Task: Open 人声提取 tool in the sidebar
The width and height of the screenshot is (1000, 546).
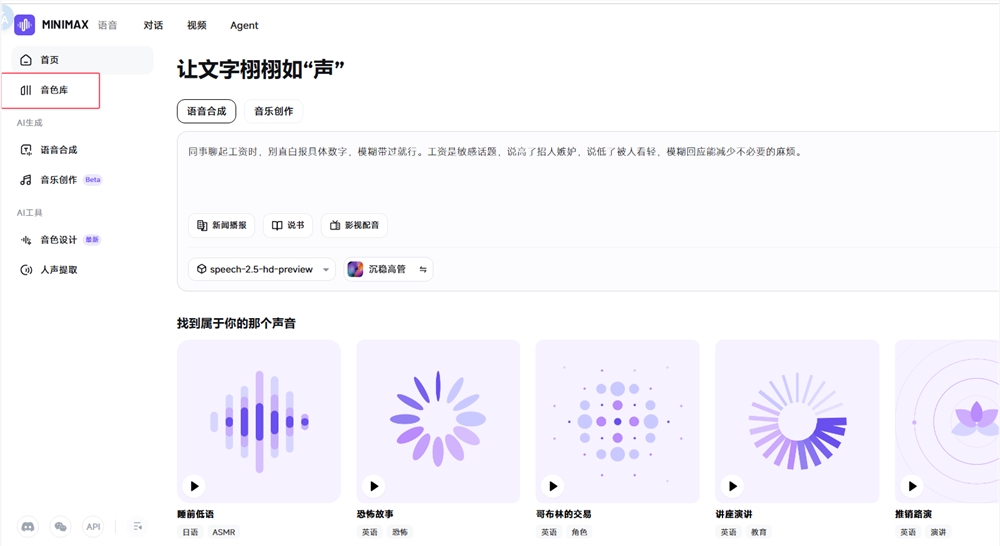Action: click(x=58, y=270)
